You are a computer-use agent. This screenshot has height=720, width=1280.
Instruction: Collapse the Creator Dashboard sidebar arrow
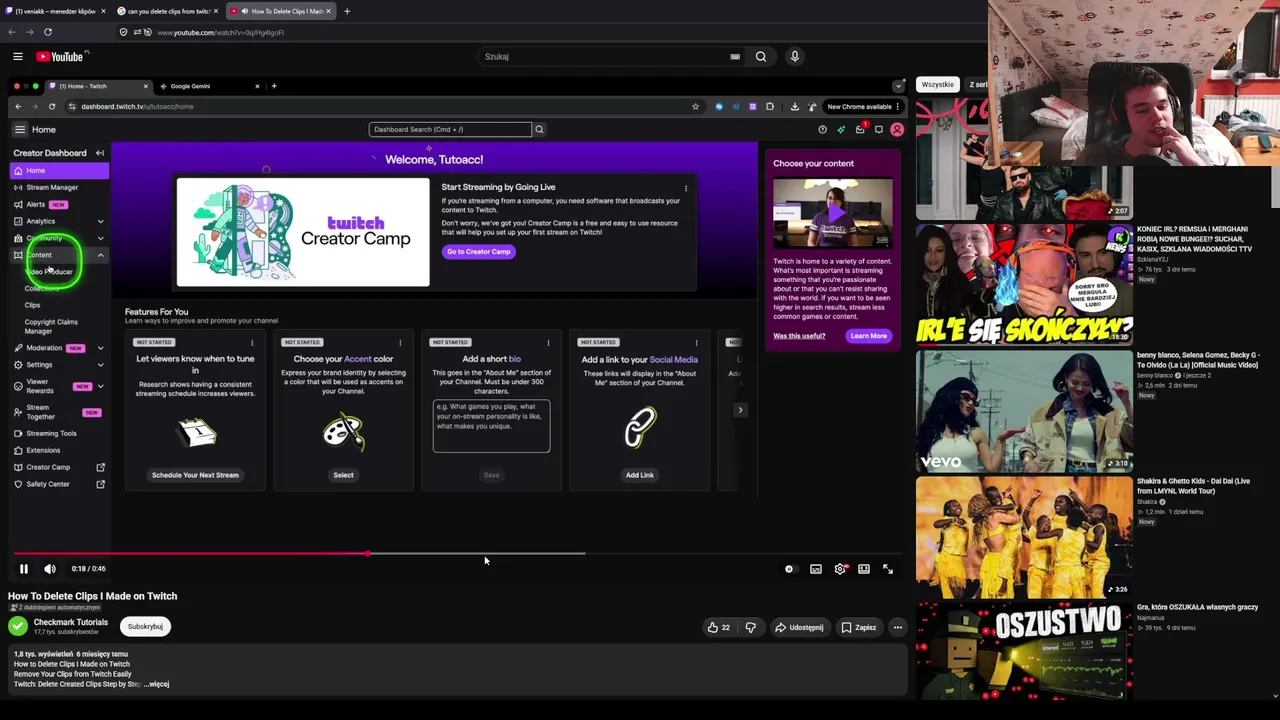[100, 153]
